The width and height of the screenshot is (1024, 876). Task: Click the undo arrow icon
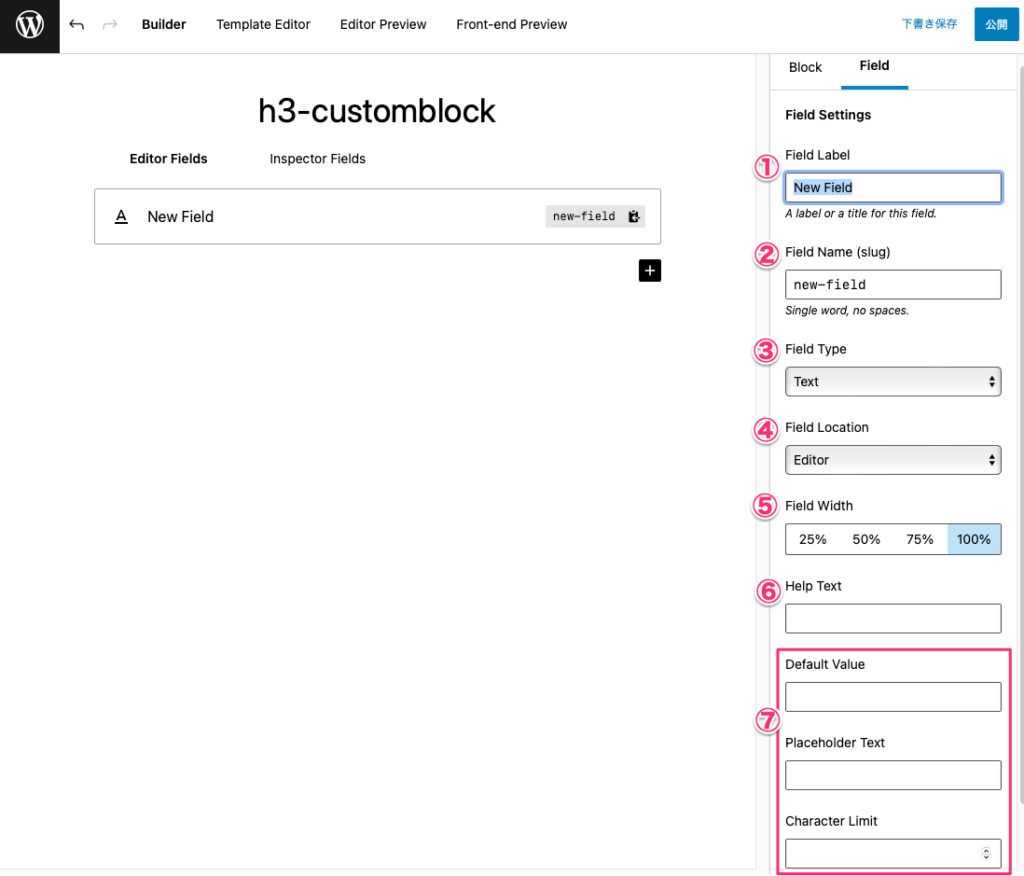pyautogui.click(x=77, y=24)
